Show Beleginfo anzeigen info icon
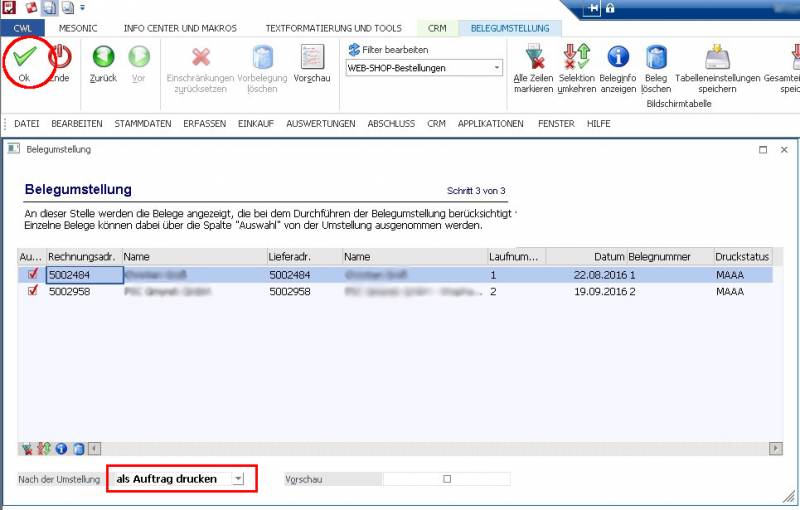The image size is (800, 510). coord(618,57)
